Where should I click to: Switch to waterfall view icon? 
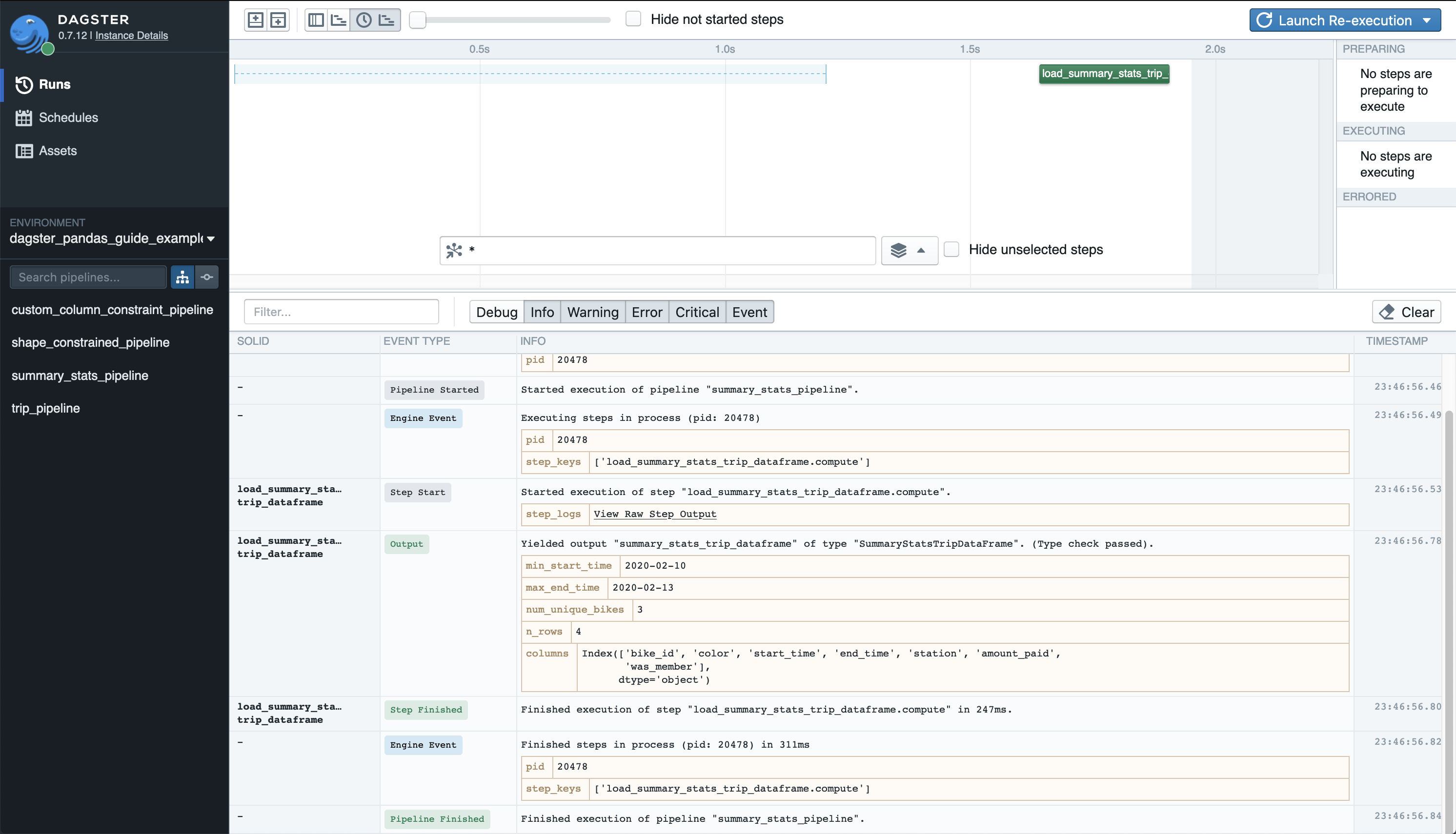[x=339, y=20]
